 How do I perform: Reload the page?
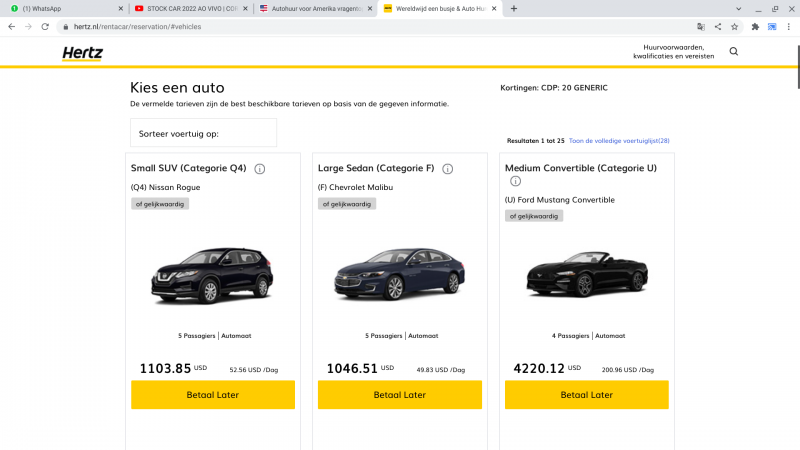tap(45, 26)
